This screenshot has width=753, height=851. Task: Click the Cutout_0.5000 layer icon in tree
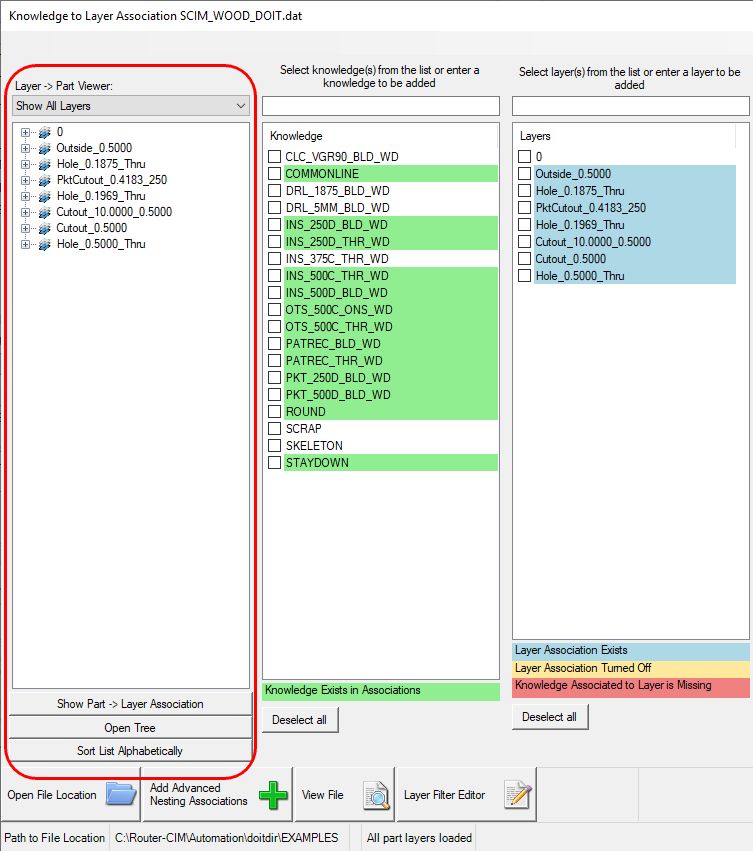44,228
